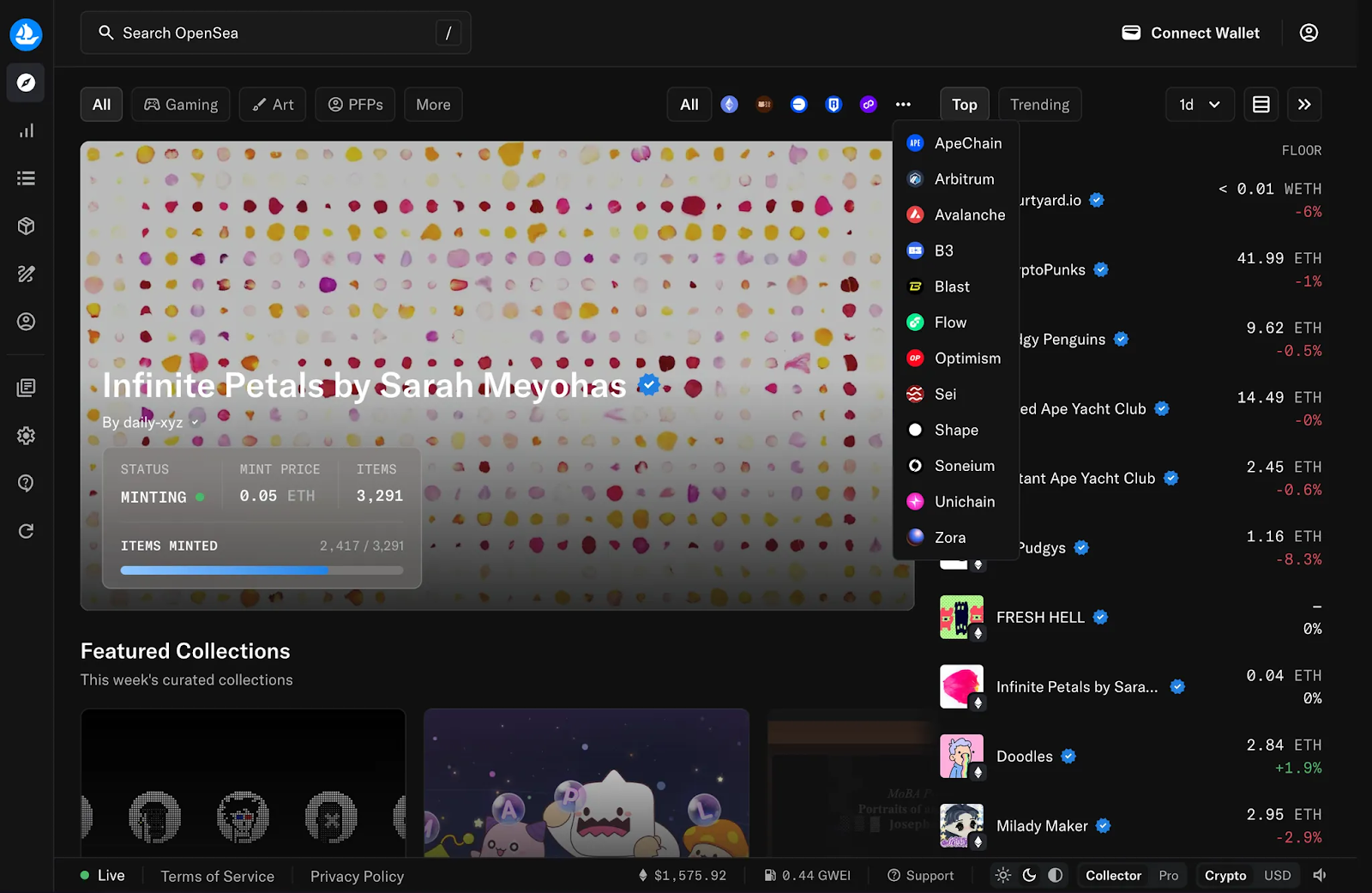Open Terms of Service link

click(x=218, y=876)
